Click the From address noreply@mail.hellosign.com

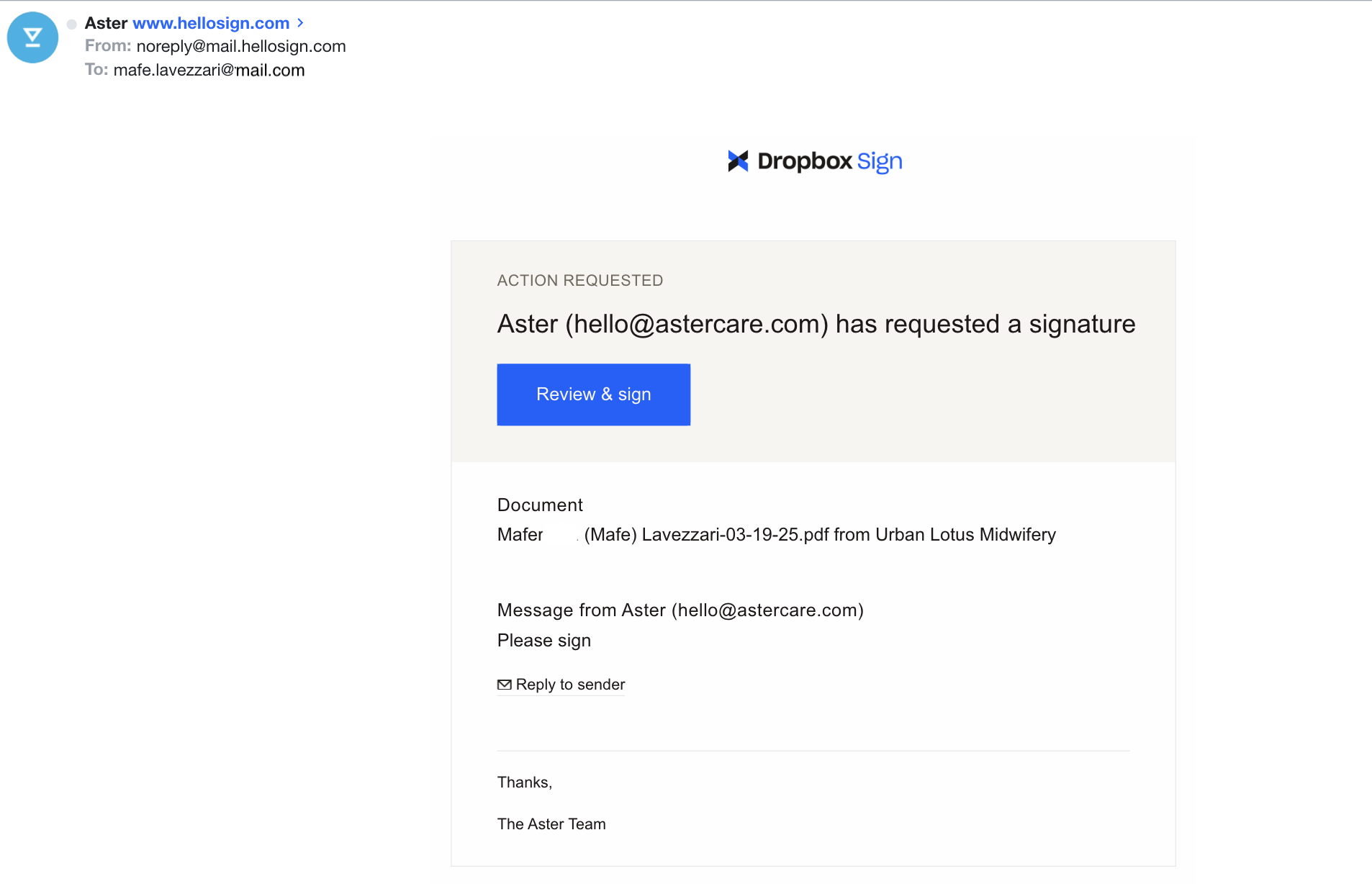[x=241, y=46]
